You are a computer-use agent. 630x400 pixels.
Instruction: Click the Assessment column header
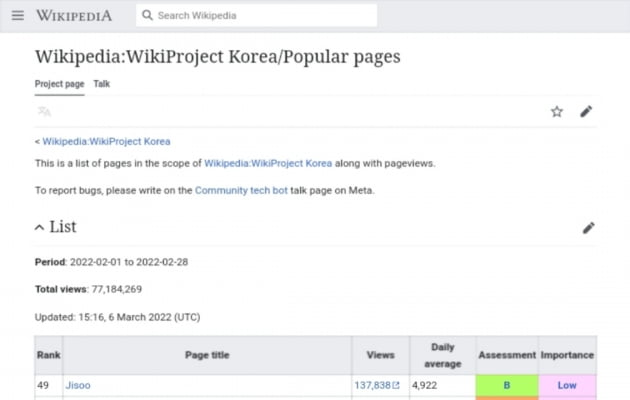507,355
